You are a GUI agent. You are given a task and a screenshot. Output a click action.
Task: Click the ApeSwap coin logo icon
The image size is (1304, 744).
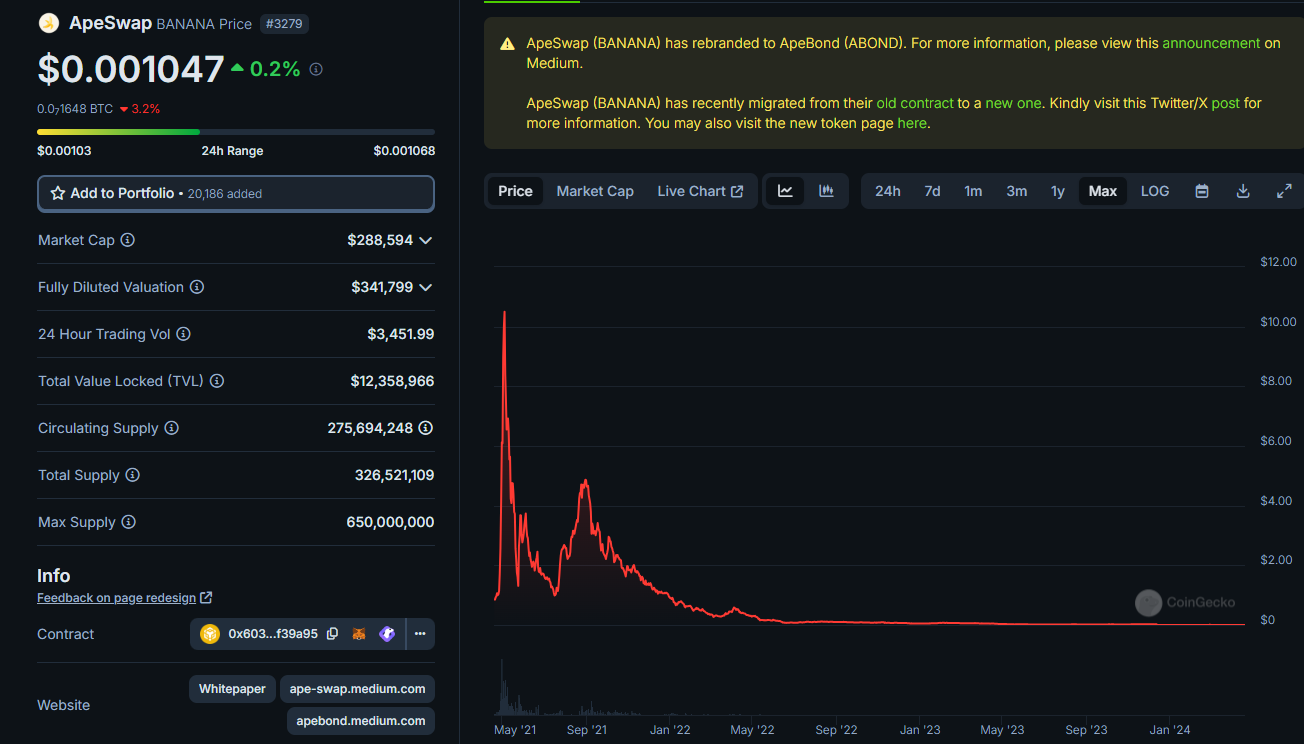(x=49, y=23)
